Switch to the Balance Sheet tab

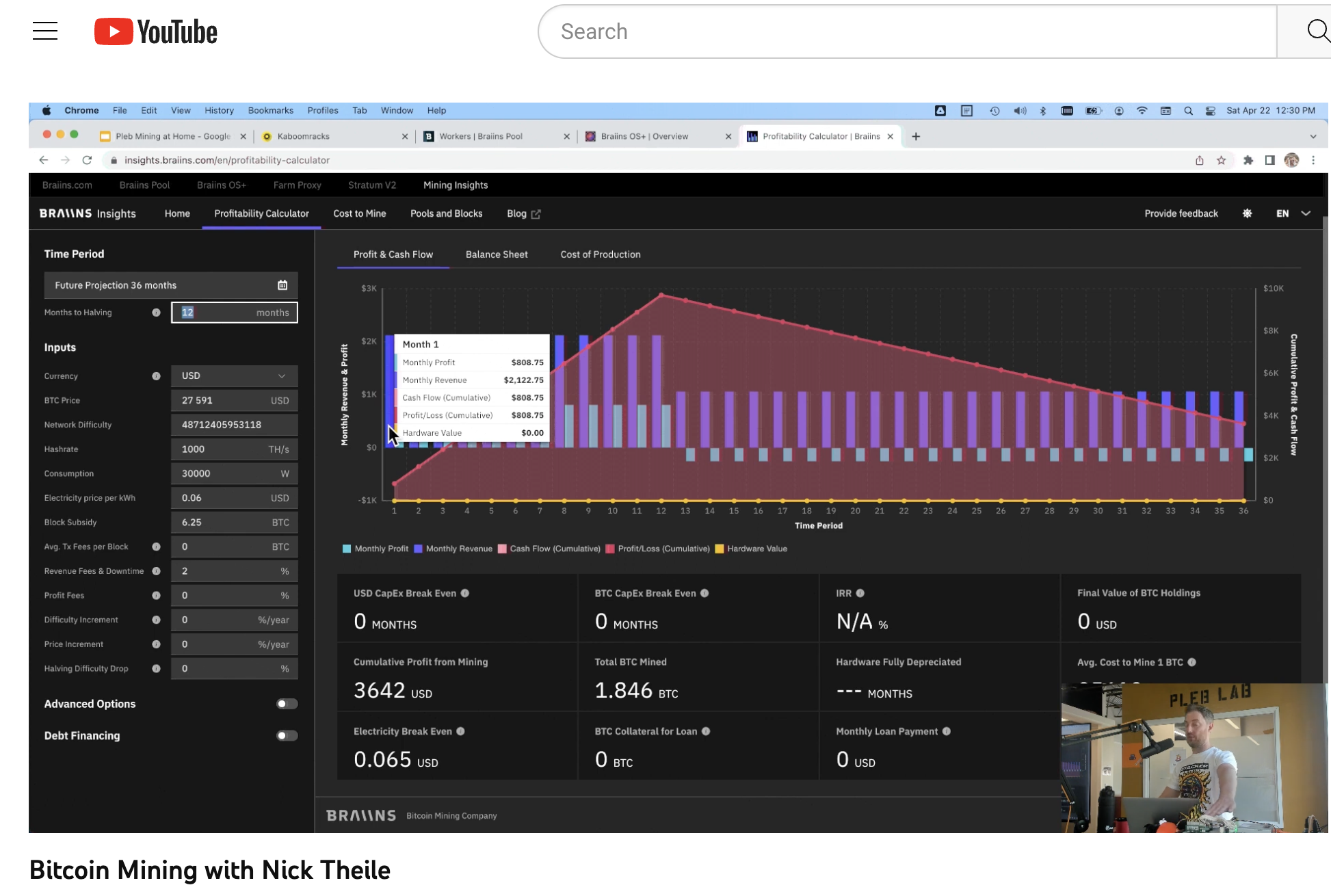[497, 254]
